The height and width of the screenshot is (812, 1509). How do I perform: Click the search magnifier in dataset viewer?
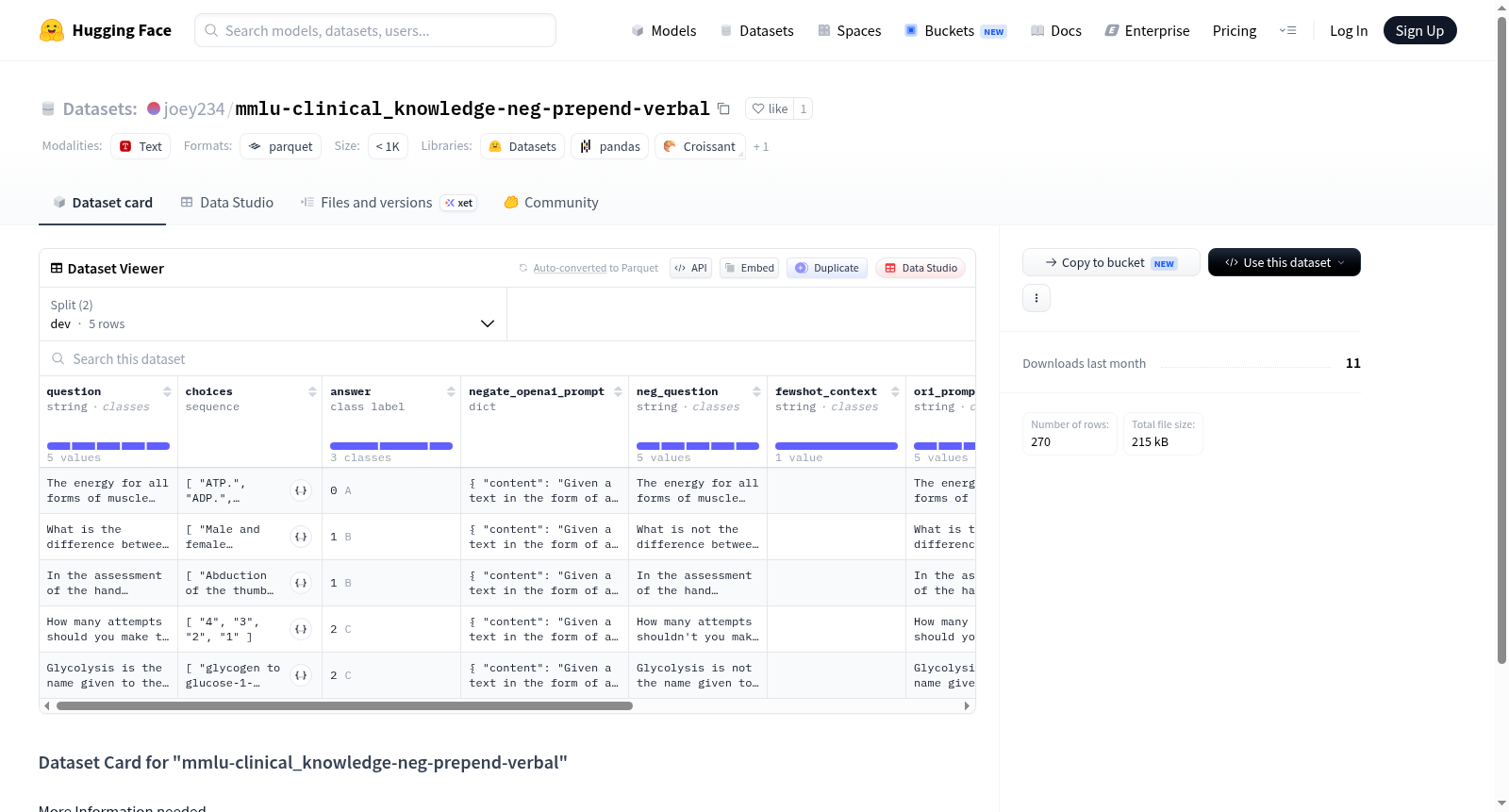(x=58, y=359)
